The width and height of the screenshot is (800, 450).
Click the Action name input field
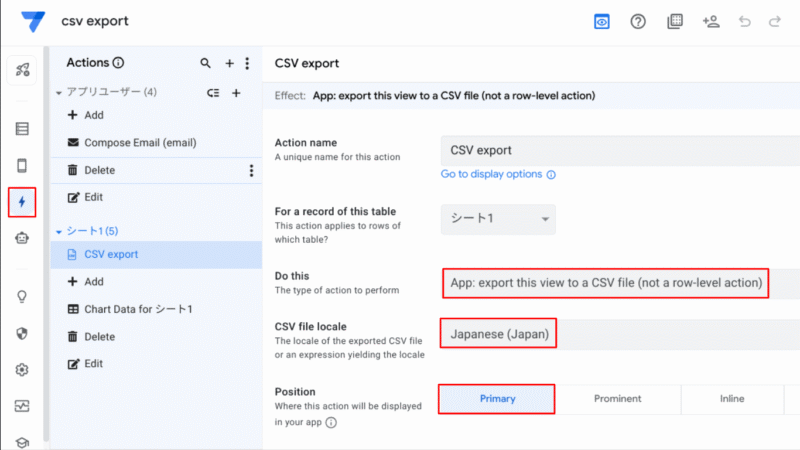[620, 150]
